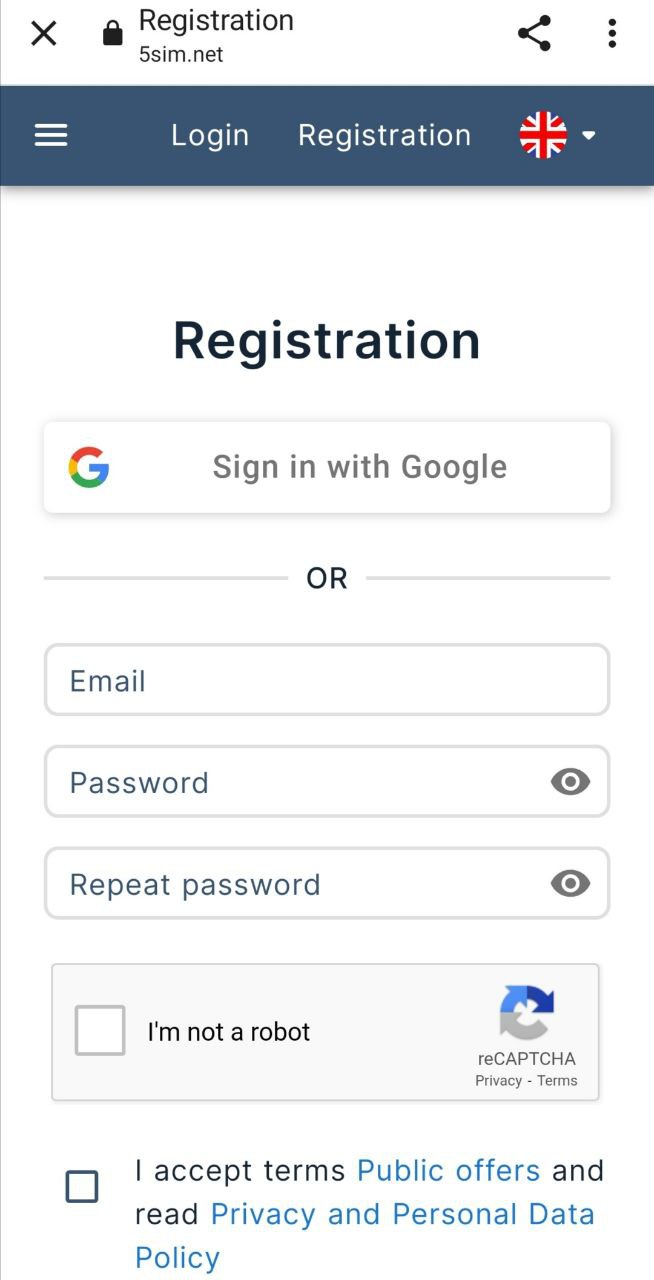Open the Public offers link
Viewport: 654px width, 1280px height.
click(448, 1170)
